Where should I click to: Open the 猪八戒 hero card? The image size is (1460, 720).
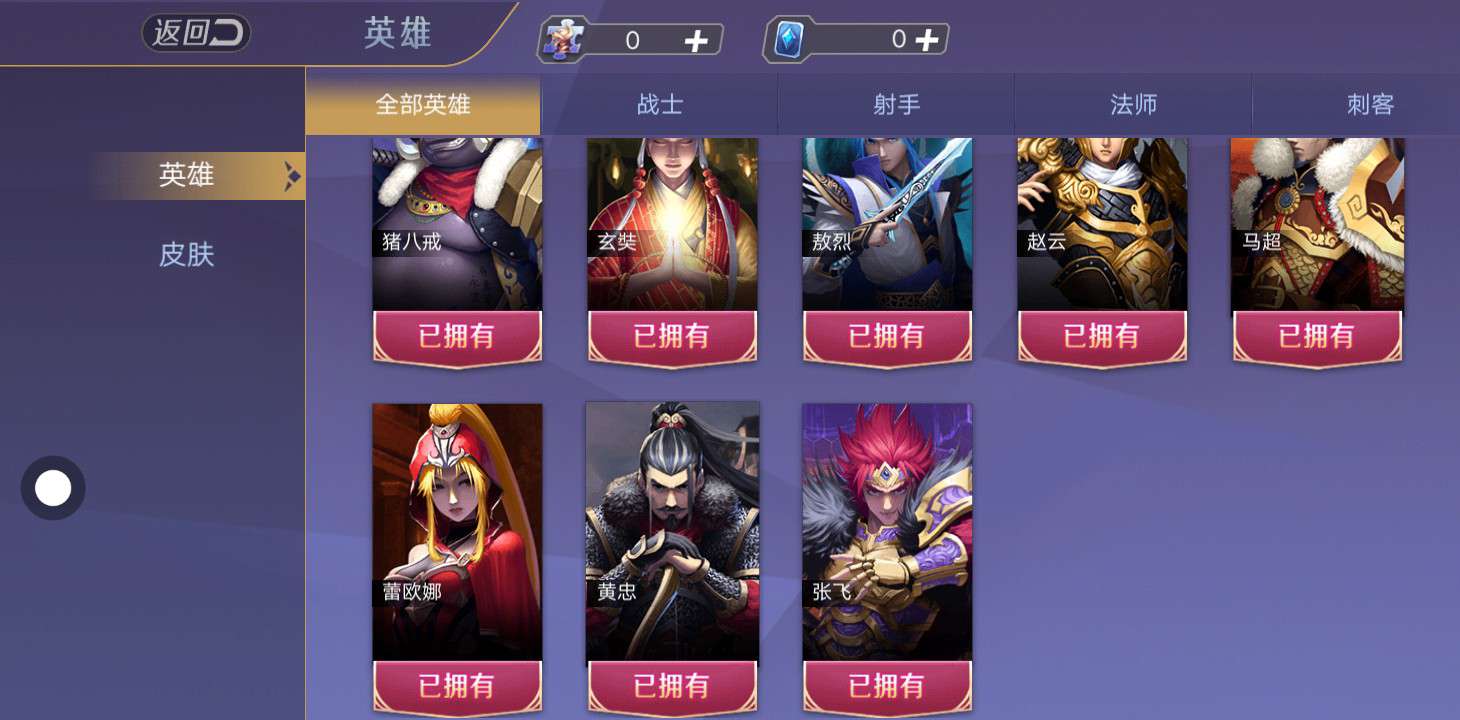(458, 224)
